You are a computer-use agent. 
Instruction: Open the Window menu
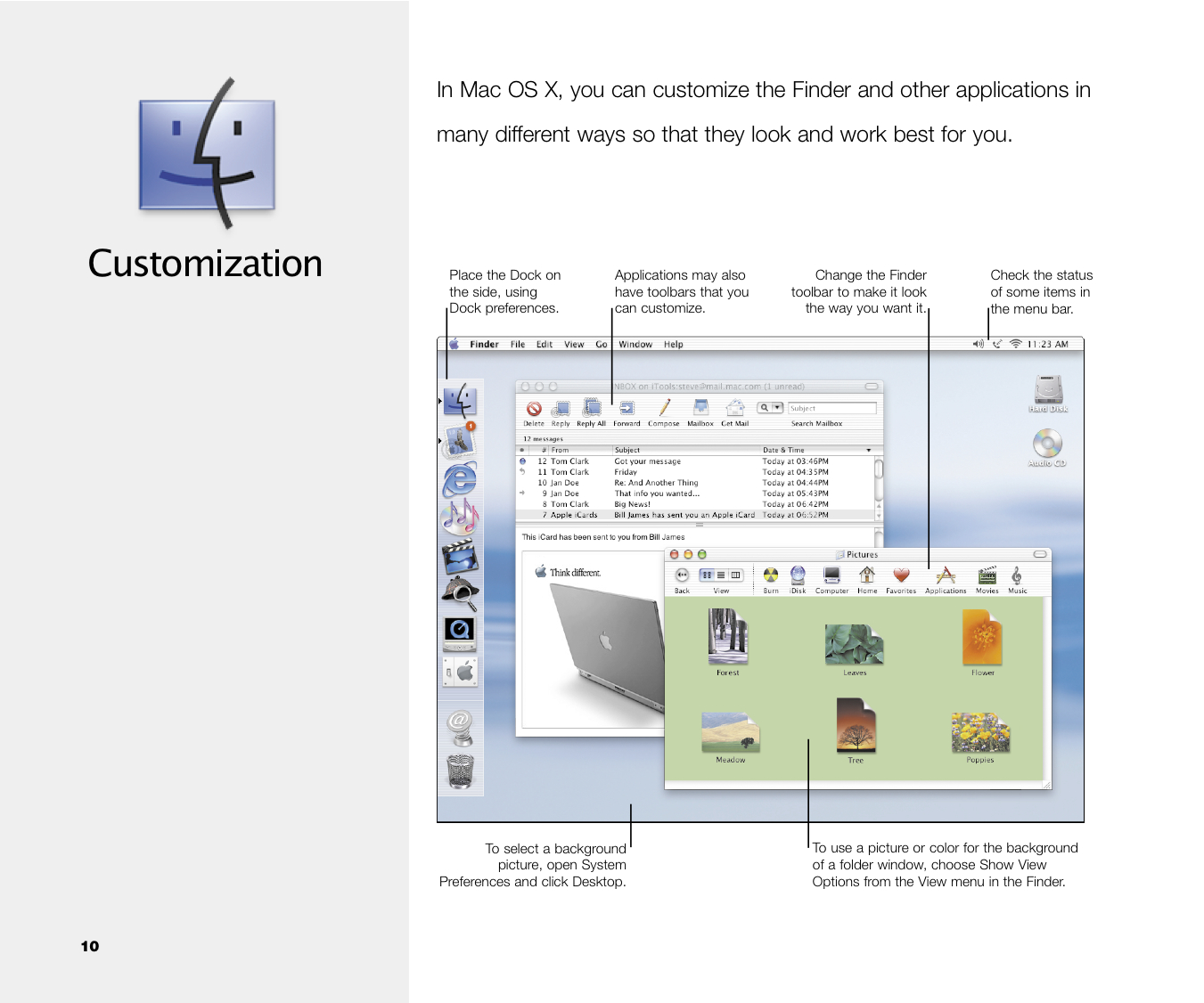[x=635, y=344]
